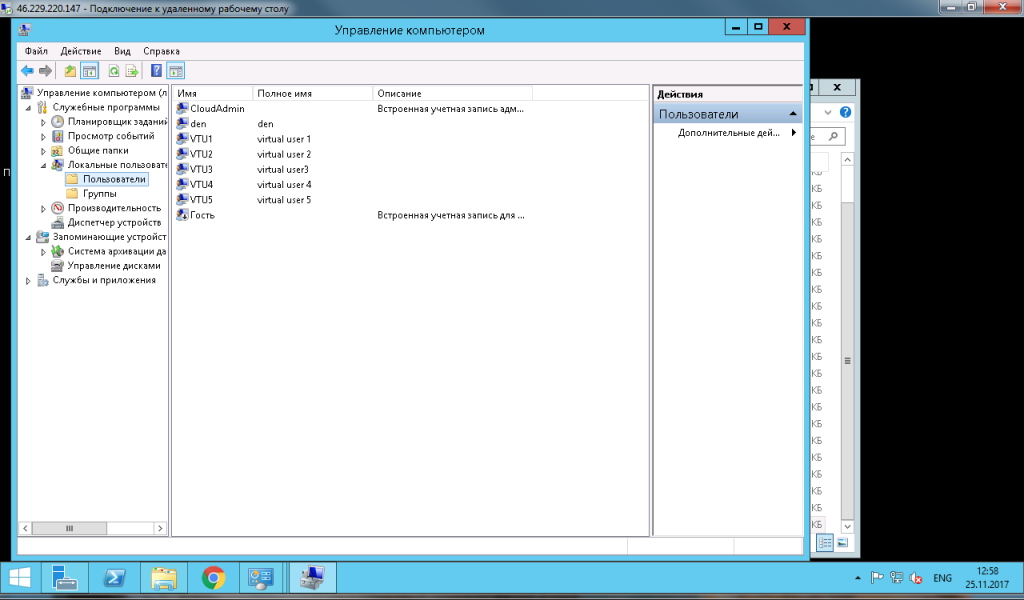Screen dimensions: 1024x600
Task: Click the gray Forward arrow in toolbar
Action: pos(45,71)
